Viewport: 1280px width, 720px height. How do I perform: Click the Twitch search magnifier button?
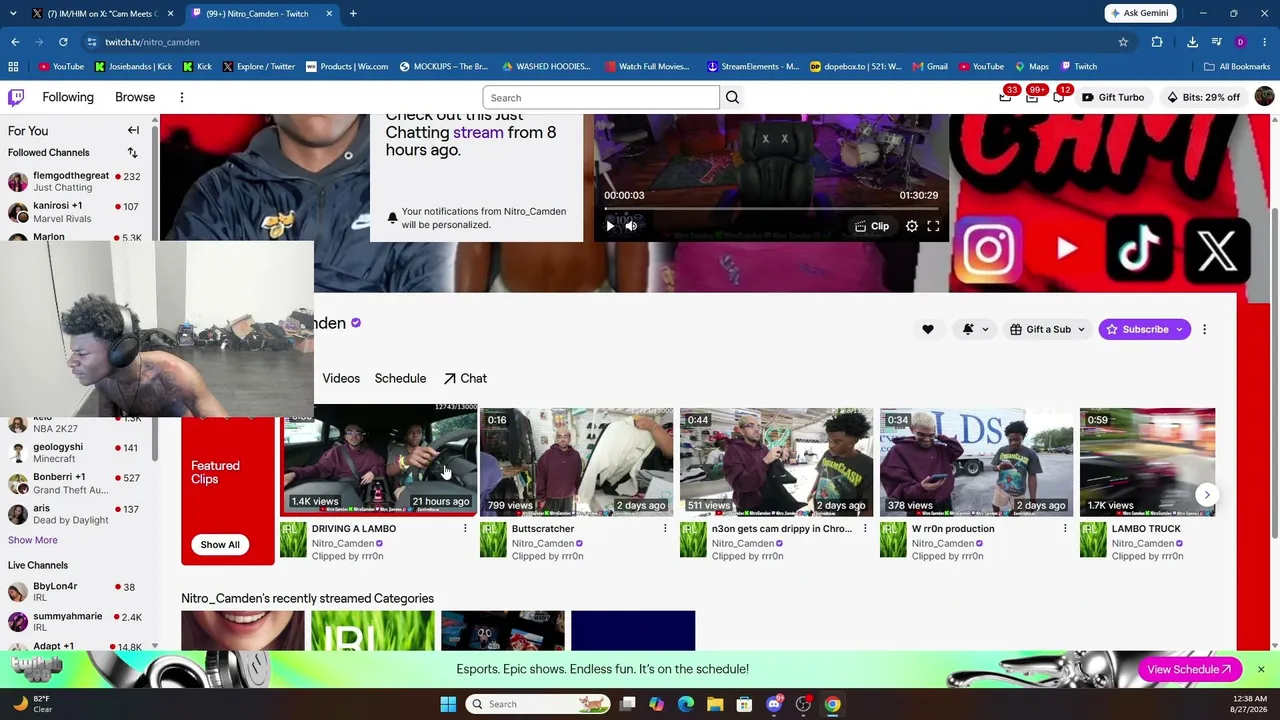tap(732, 97)
